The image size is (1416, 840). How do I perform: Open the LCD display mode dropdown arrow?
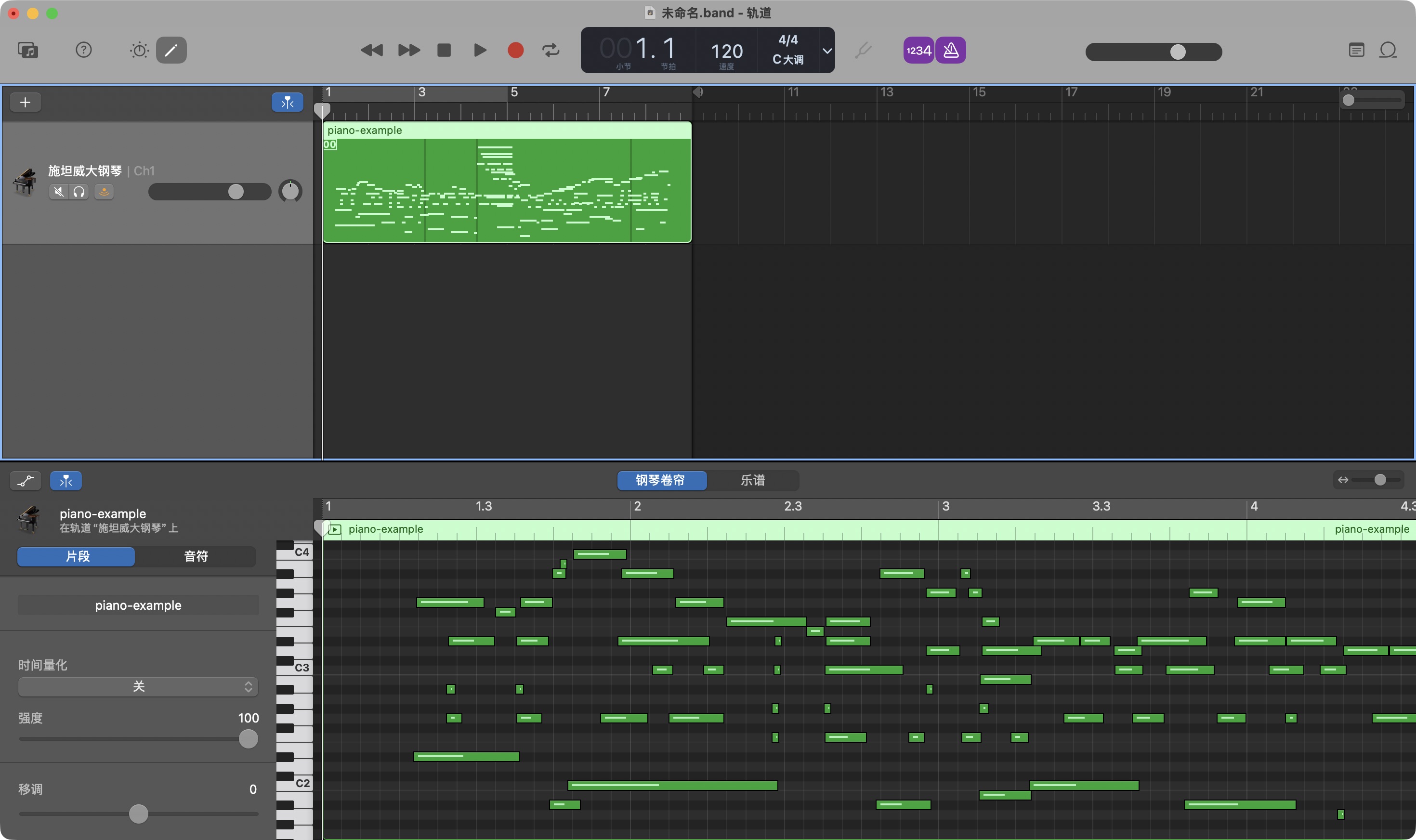(827, 51)
